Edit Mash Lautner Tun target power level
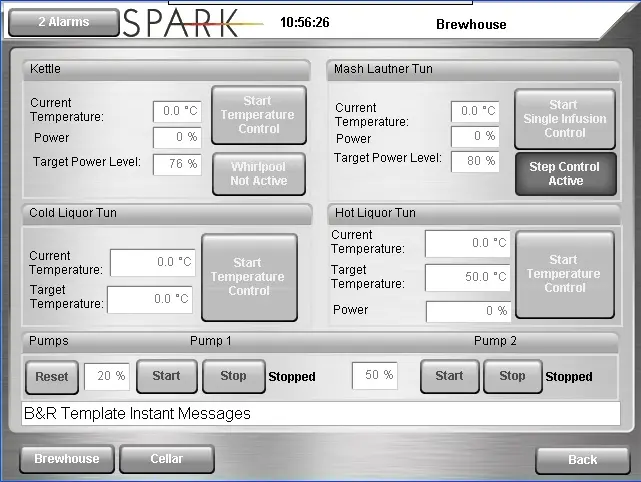641x482 pixels. pos(475,161)
